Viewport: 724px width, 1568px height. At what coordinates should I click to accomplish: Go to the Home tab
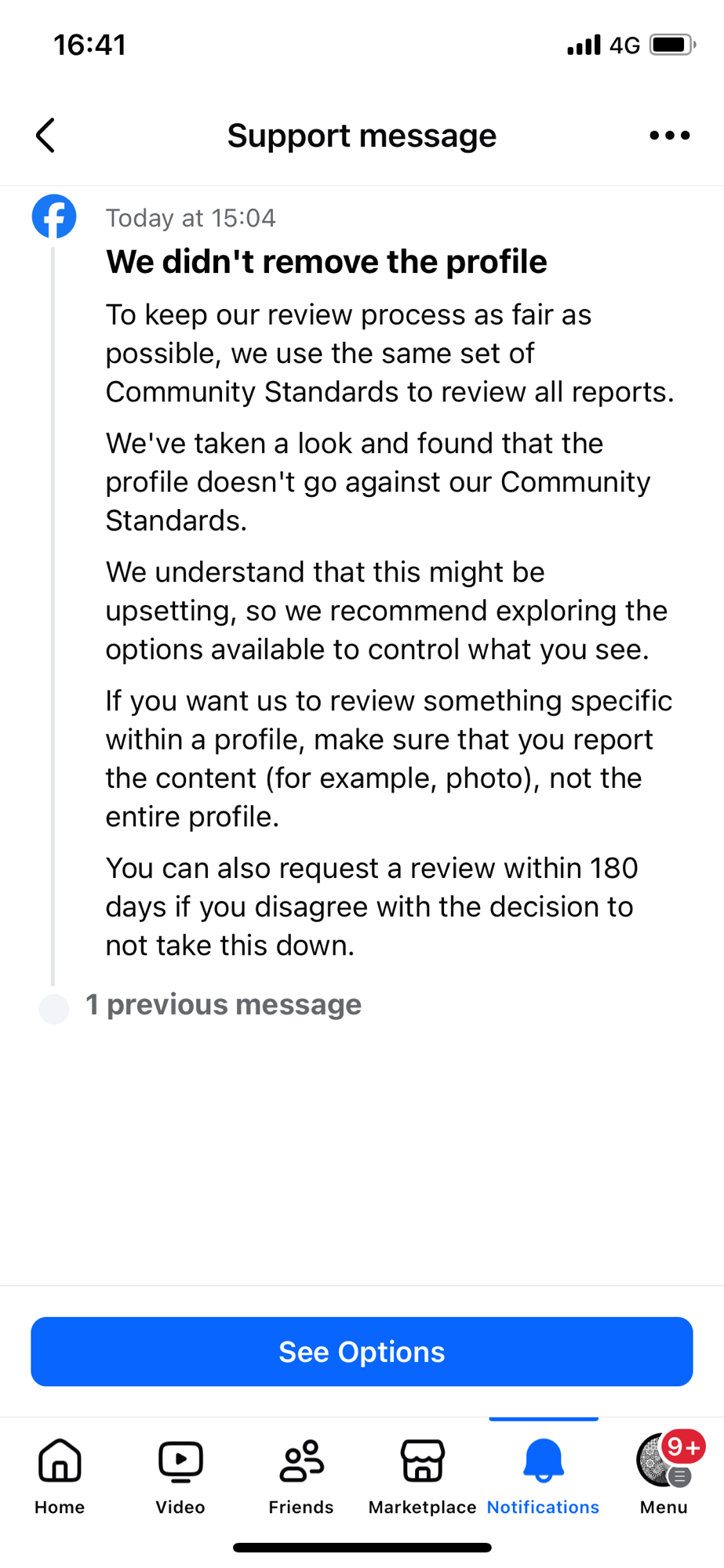pyautogui.click(x=60, y=1475)
